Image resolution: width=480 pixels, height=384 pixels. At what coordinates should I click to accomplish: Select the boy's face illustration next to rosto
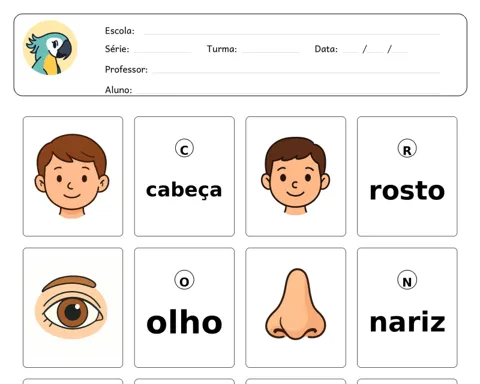click(295, 176)
